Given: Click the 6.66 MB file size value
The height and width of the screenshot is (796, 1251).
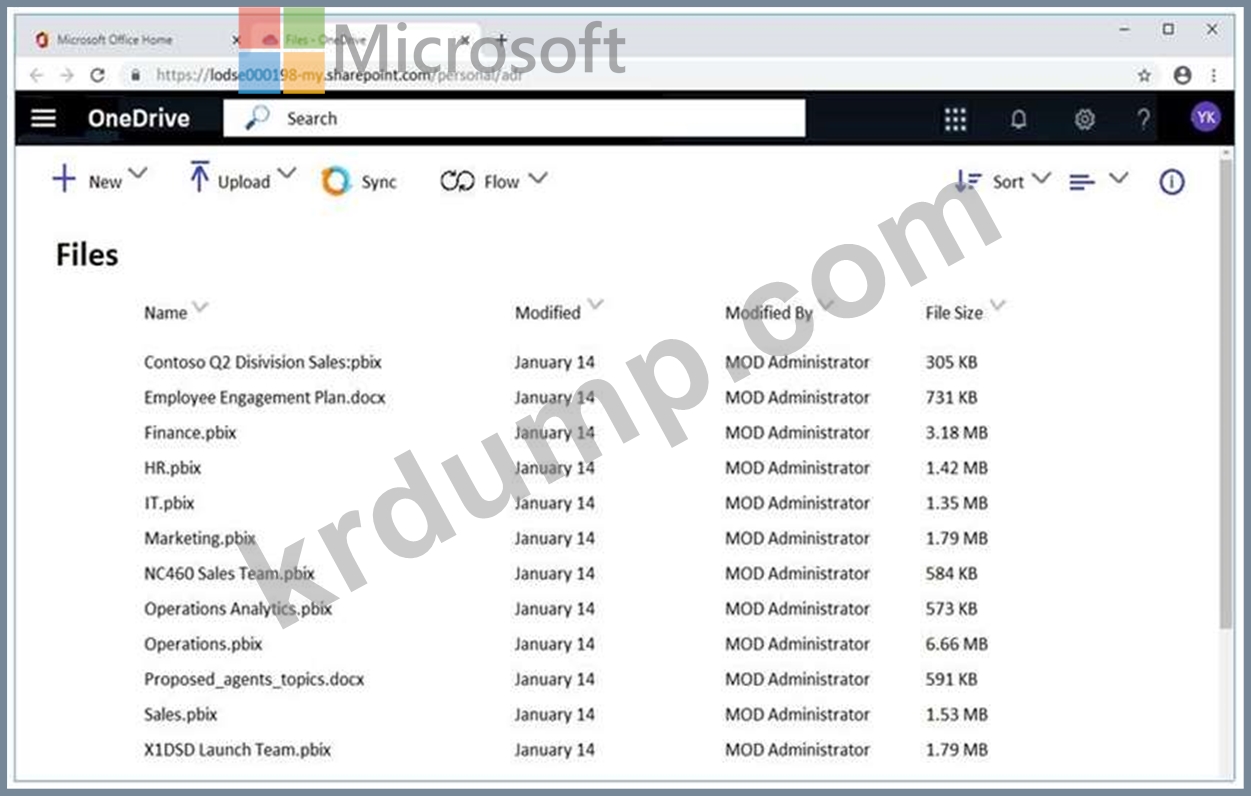Looking at the screenshot, I should point(956,644).
